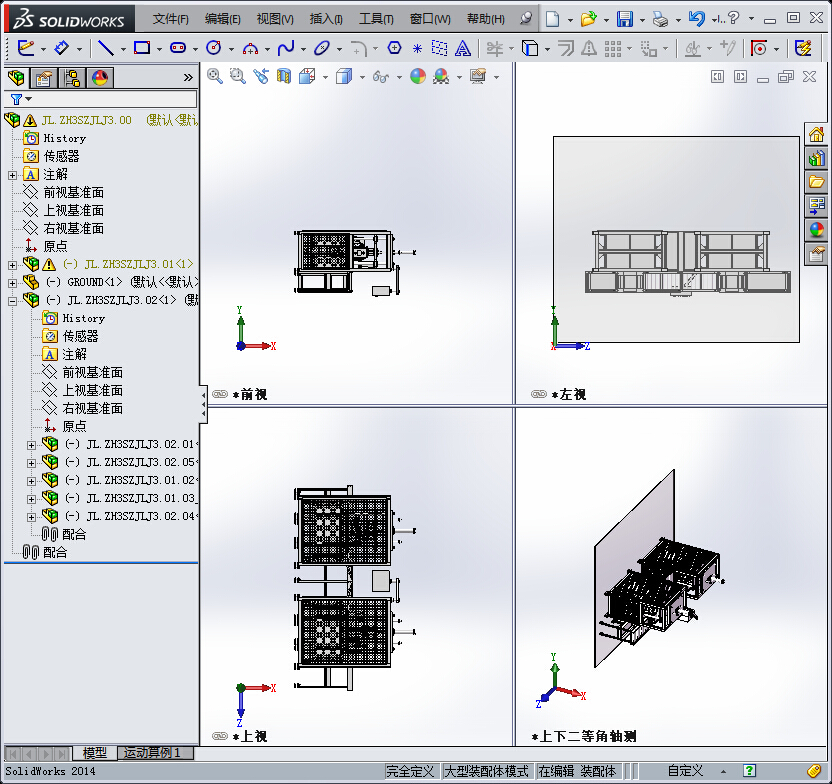Select the Circle sketch tool
The image size is (832, 784).
tap(214, 48)
